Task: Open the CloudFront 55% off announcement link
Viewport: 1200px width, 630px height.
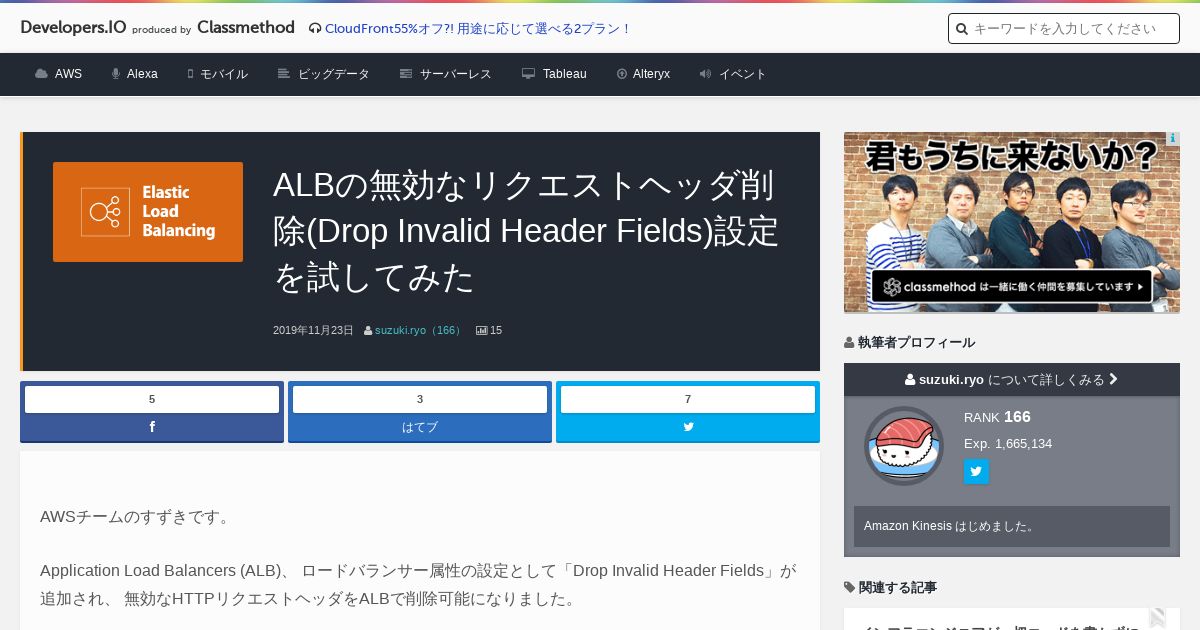Action: click(x=478, y=28)
